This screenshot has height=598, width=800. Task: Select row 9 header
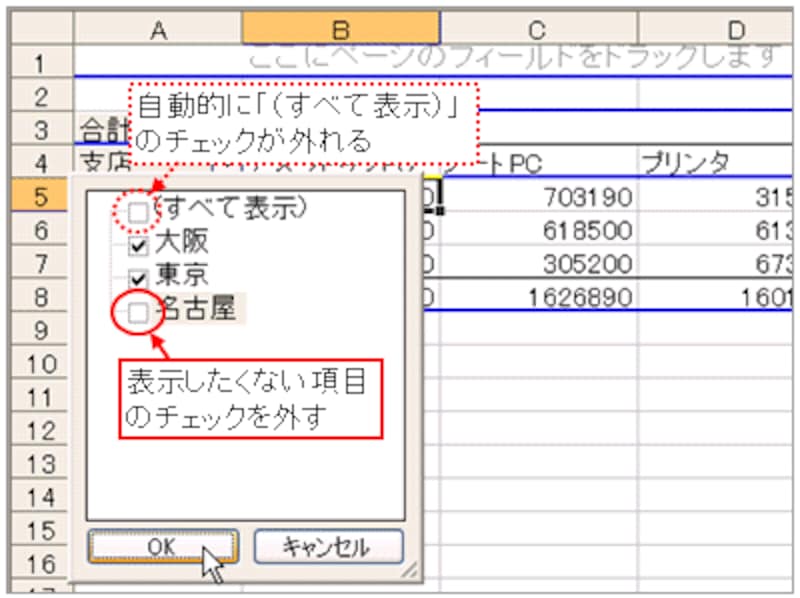[40, 330]
